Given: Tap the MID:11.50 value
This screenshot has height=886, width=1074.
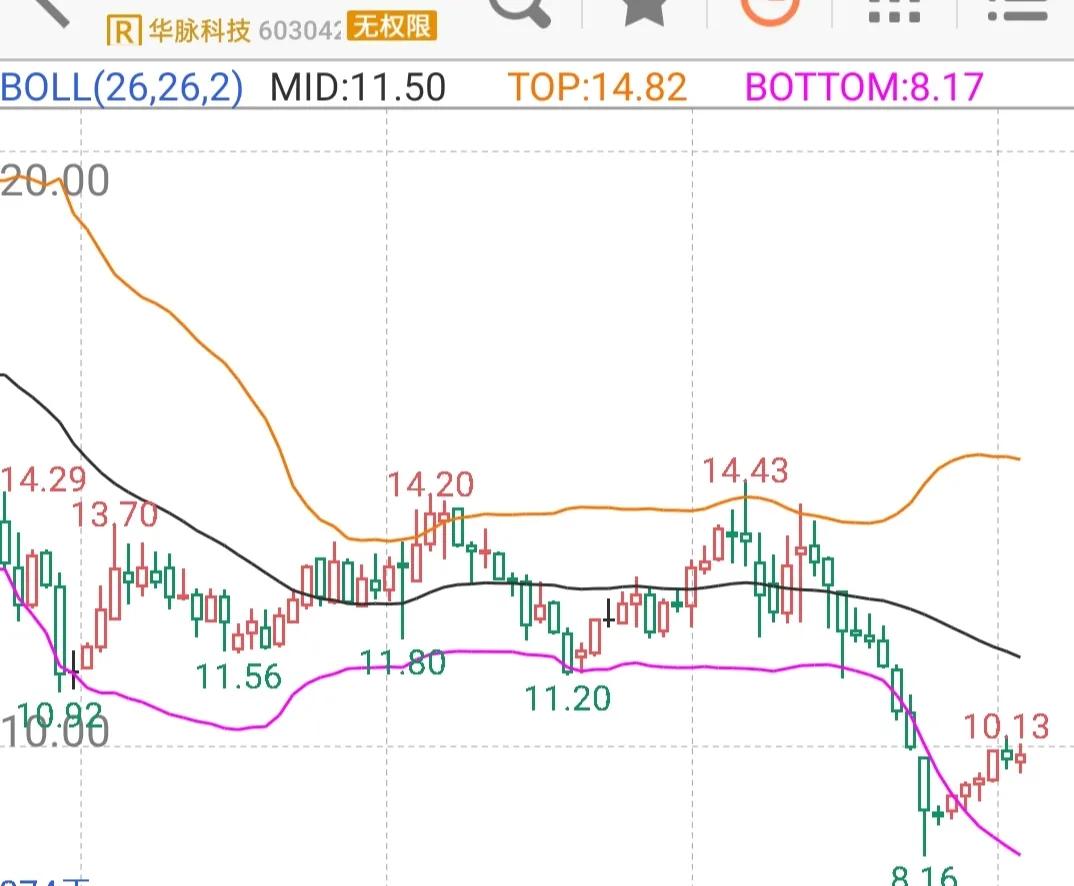Looking at the screenshot, I should pyautogui.click(x=358, y=88).
